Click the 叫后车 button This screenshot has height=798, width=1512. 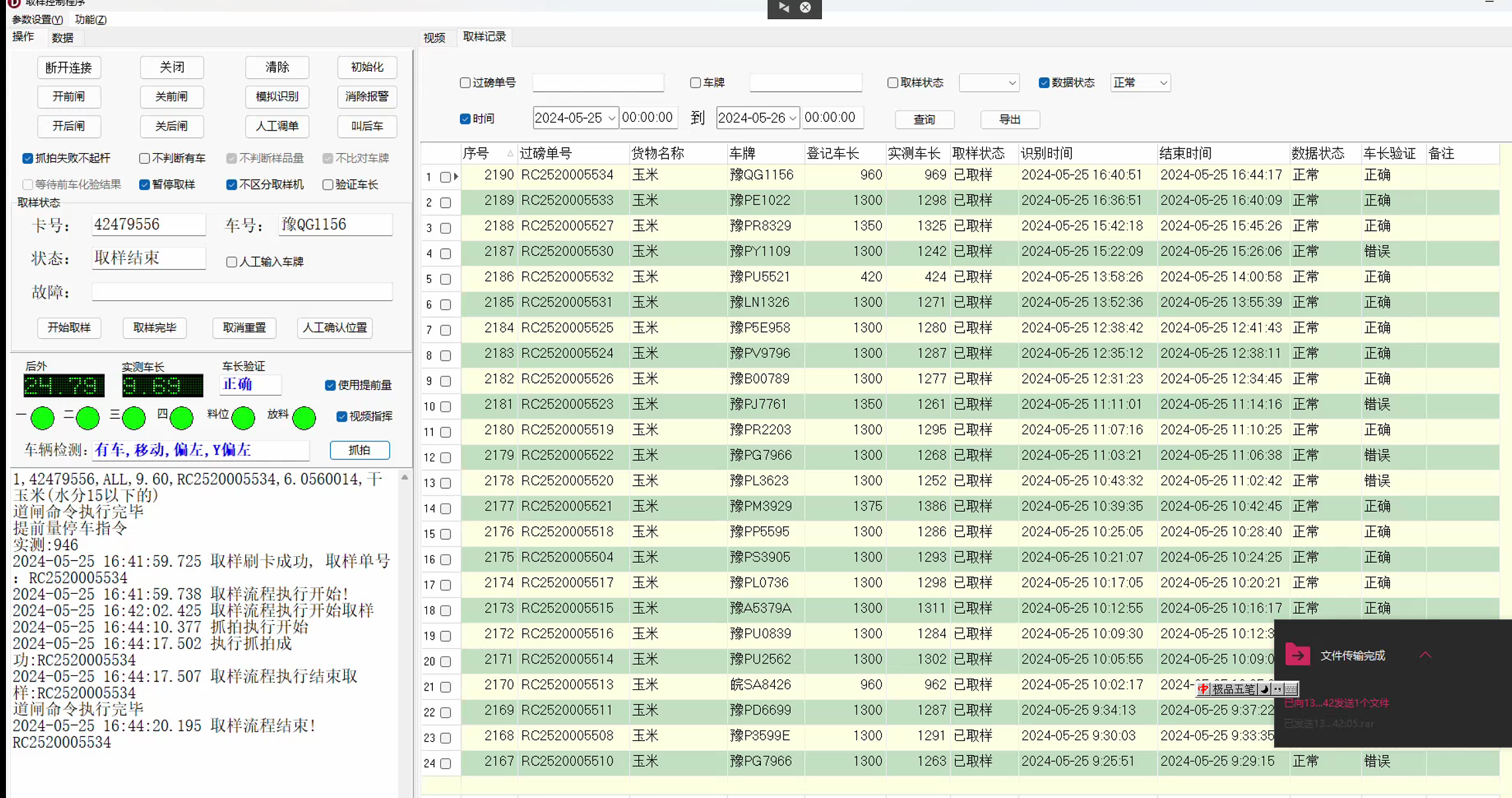(x=367, y=126)
